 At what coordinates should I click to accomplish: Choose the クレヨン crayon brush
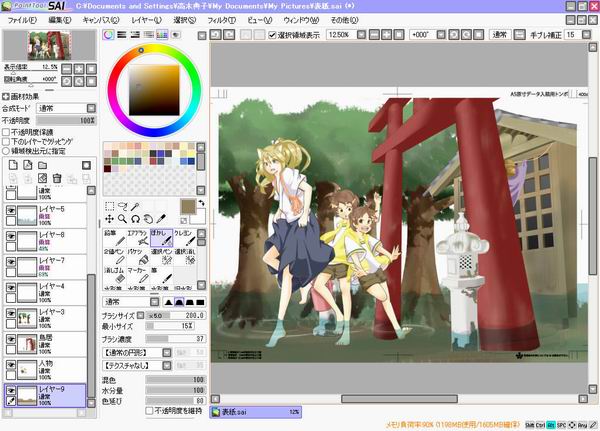click(185, 238)
